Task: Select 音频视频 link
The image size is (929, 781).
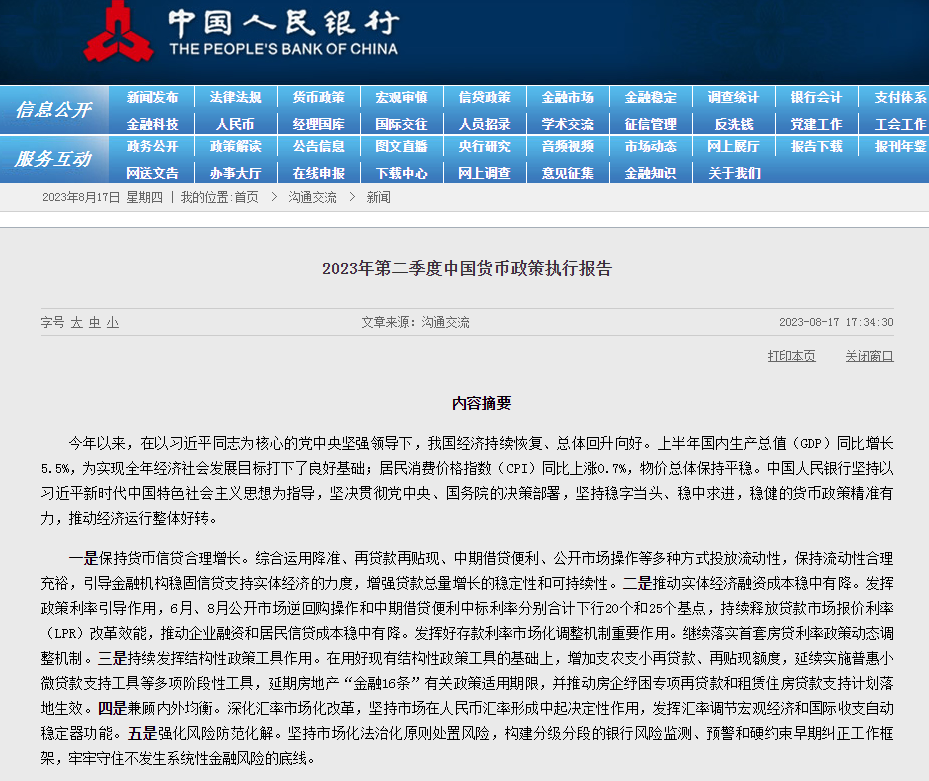Action: [567, 146]
